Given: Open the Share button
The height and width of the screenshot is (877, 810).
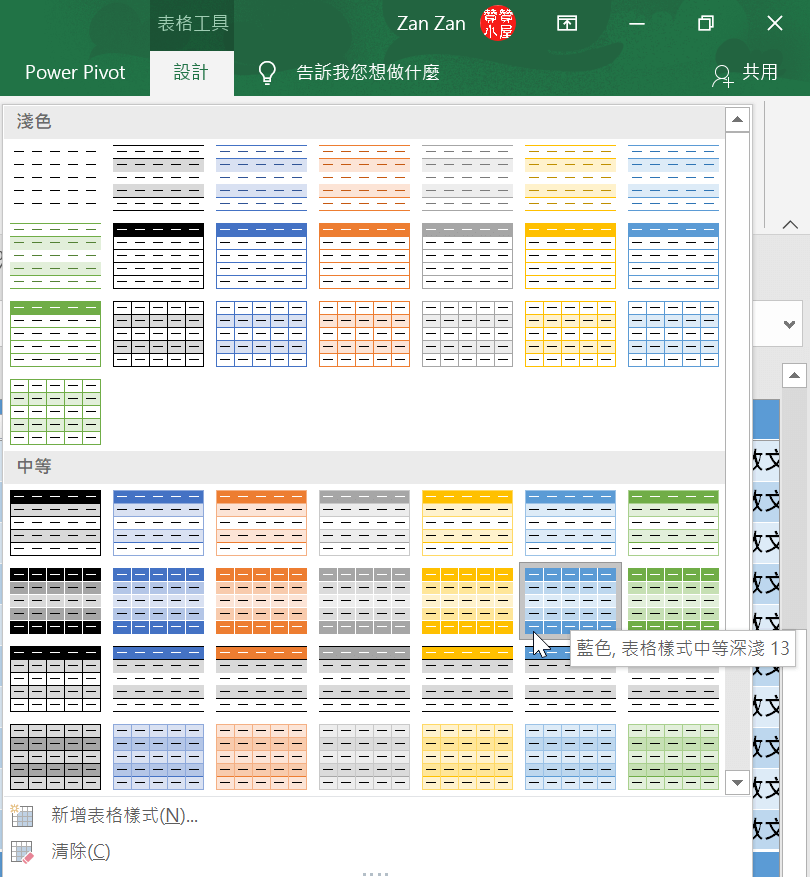Looking at the screenshot, I should [745, 73].
